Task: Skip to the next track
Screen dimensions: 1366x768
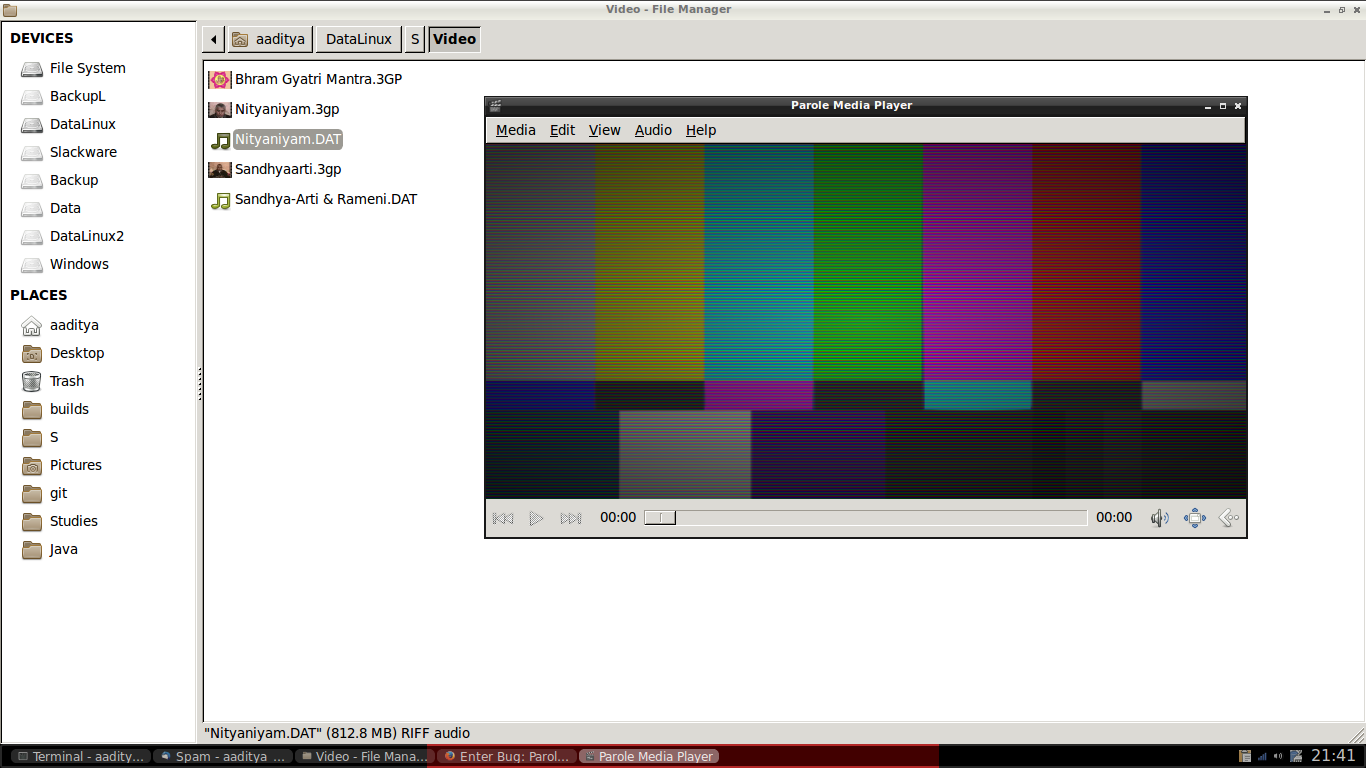Action: [x=571, y=518]
